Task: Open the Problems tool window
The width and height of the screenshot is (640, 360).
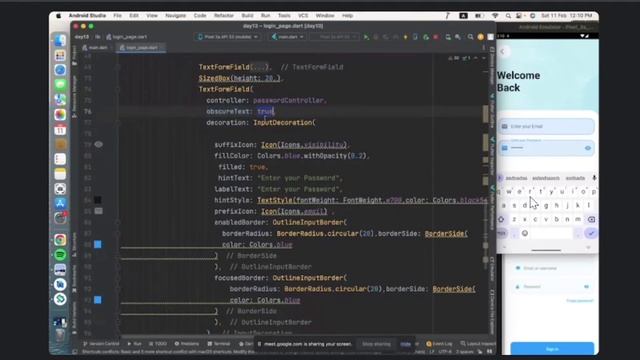Action: 187,344
